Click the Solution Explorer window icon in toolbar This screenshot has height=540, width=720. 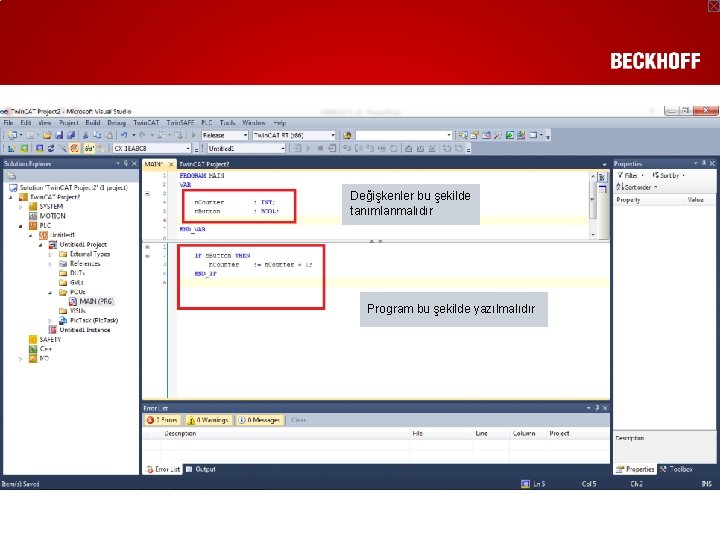pyautogui.click(x=463, y=135)
